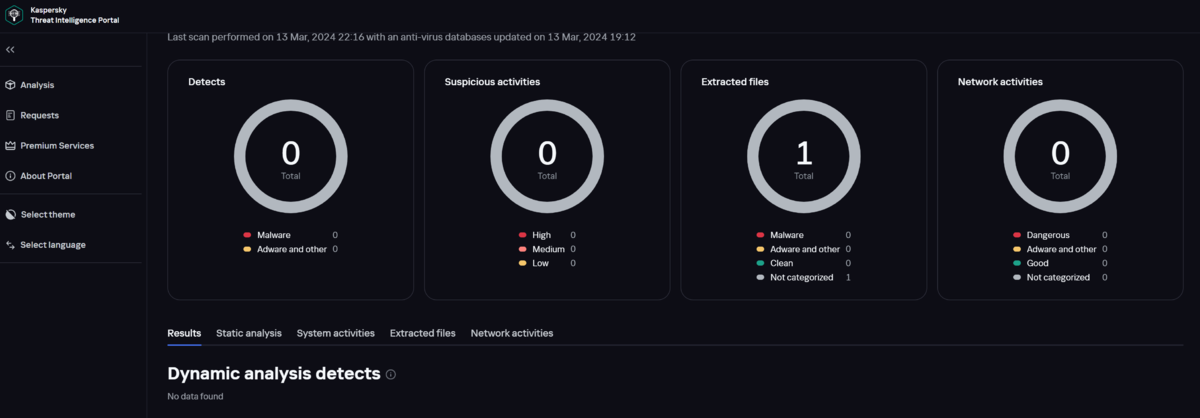Click the Requests document icon
Screen dimensions: 1200x418
(10, 115)
